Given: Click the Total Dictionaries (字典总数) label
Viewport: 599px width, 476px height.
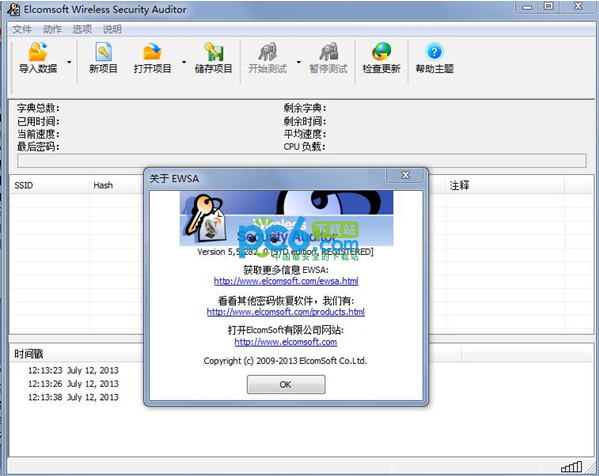Looking at the screenshot, I should (x=38, y=108).
